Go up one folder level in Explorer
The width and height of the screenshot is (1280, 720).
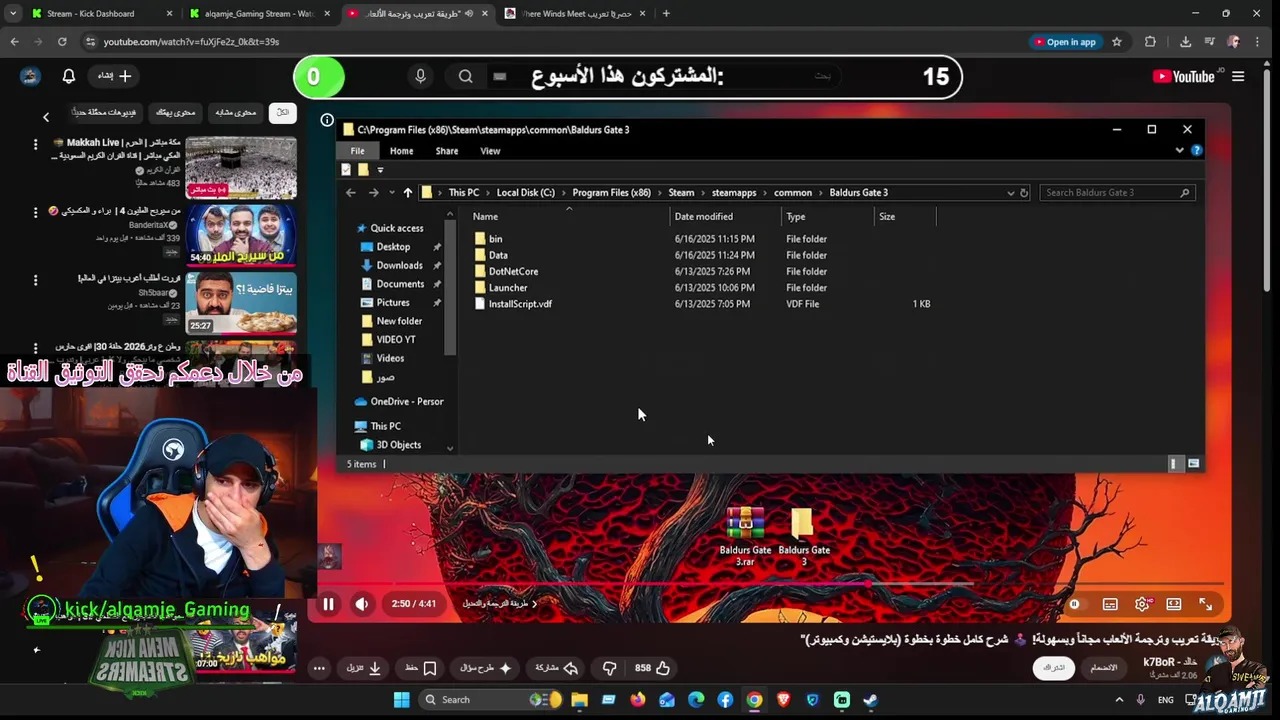click(x=407, y=192)
